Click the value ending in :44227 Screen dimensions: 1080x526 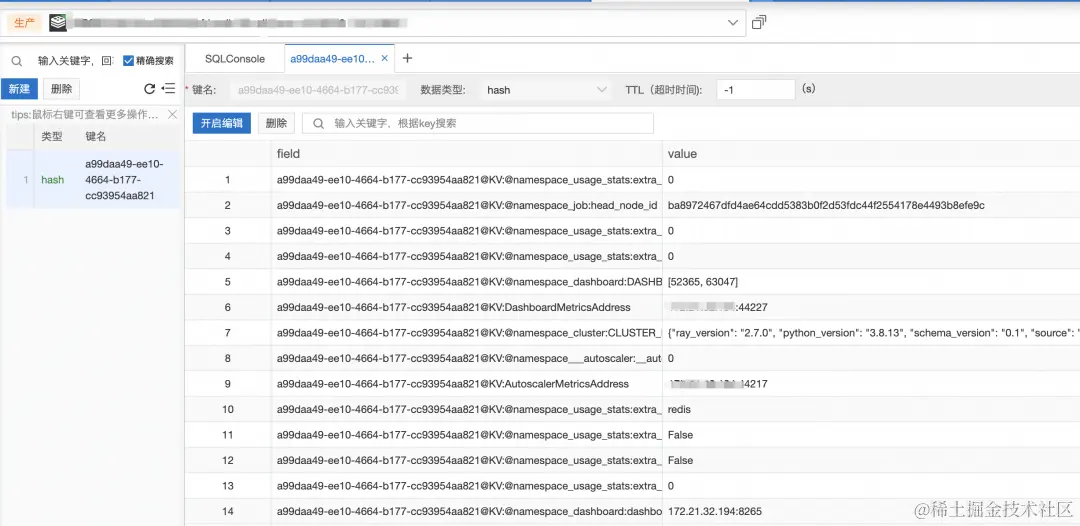pos(718,307)
